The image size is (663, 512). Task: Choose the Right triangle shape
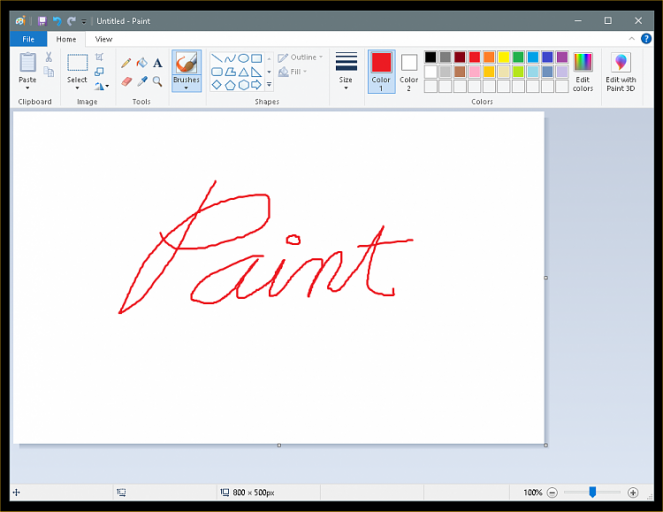pyautogui.click(x=257, y=72)
